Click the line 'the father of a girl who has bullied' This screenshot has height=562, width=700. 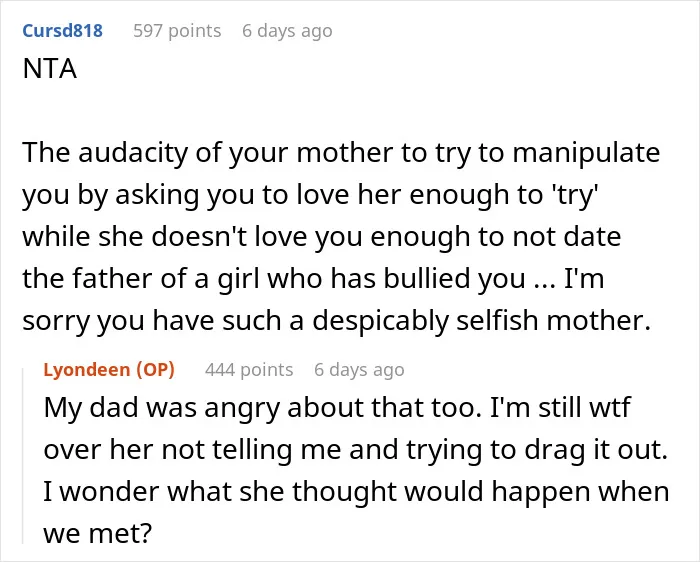(x=313, y=279)
